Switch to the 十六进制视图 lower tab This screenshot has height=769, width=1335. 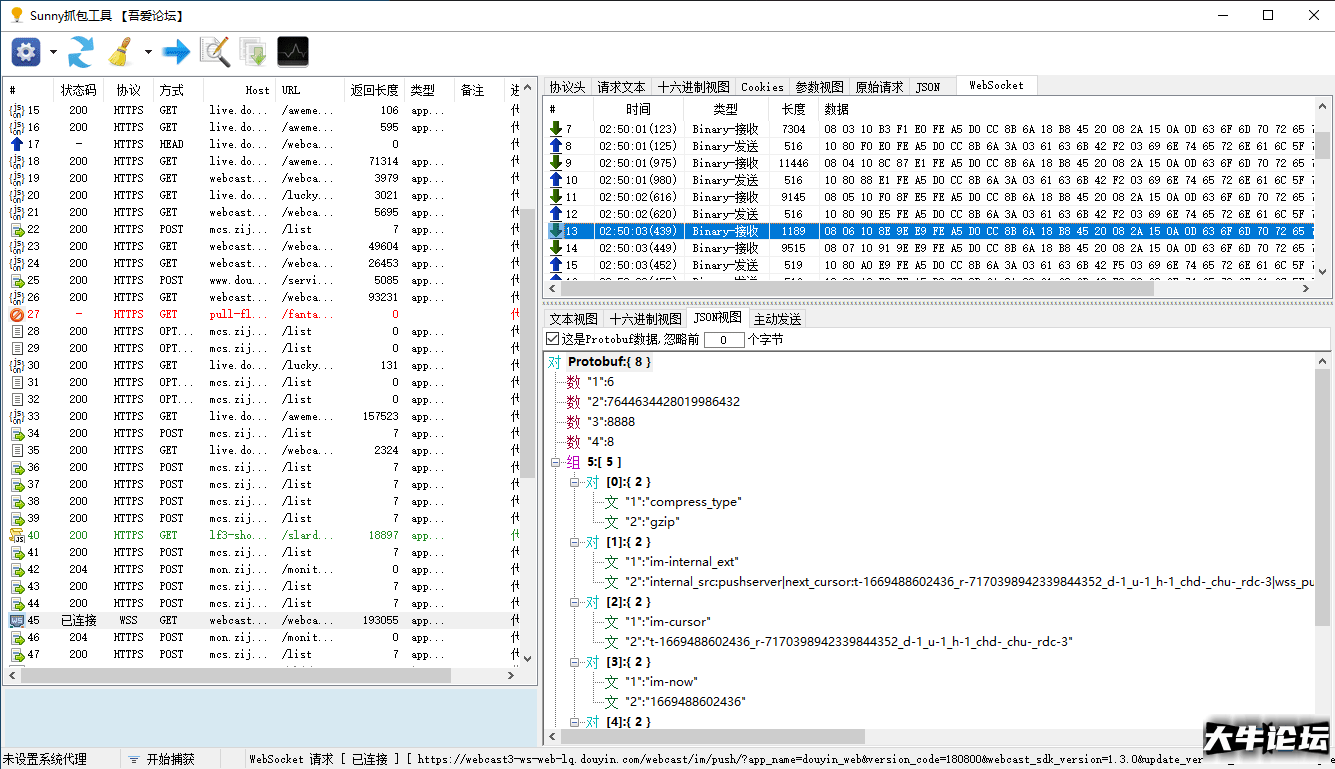[x=645, y=319]
